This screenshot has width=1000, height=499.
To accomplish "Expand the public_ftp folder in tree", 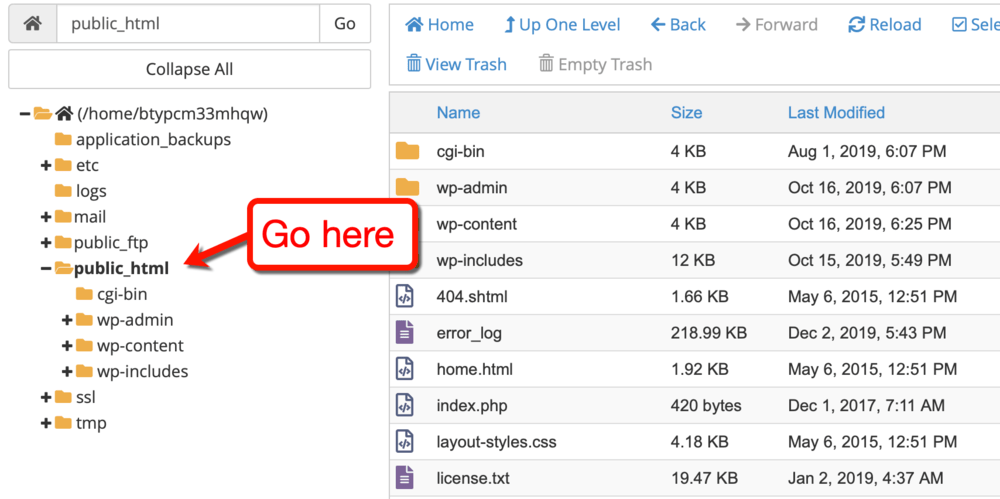I will (x=45, y=243).
